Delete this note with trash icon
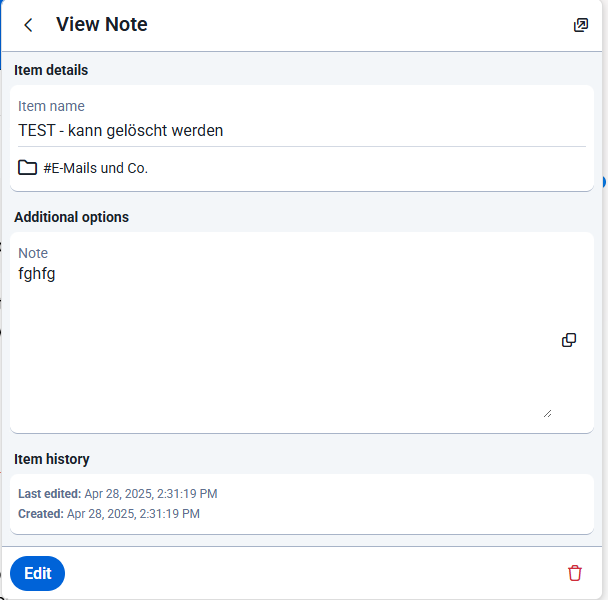 (x=575, y=573)
